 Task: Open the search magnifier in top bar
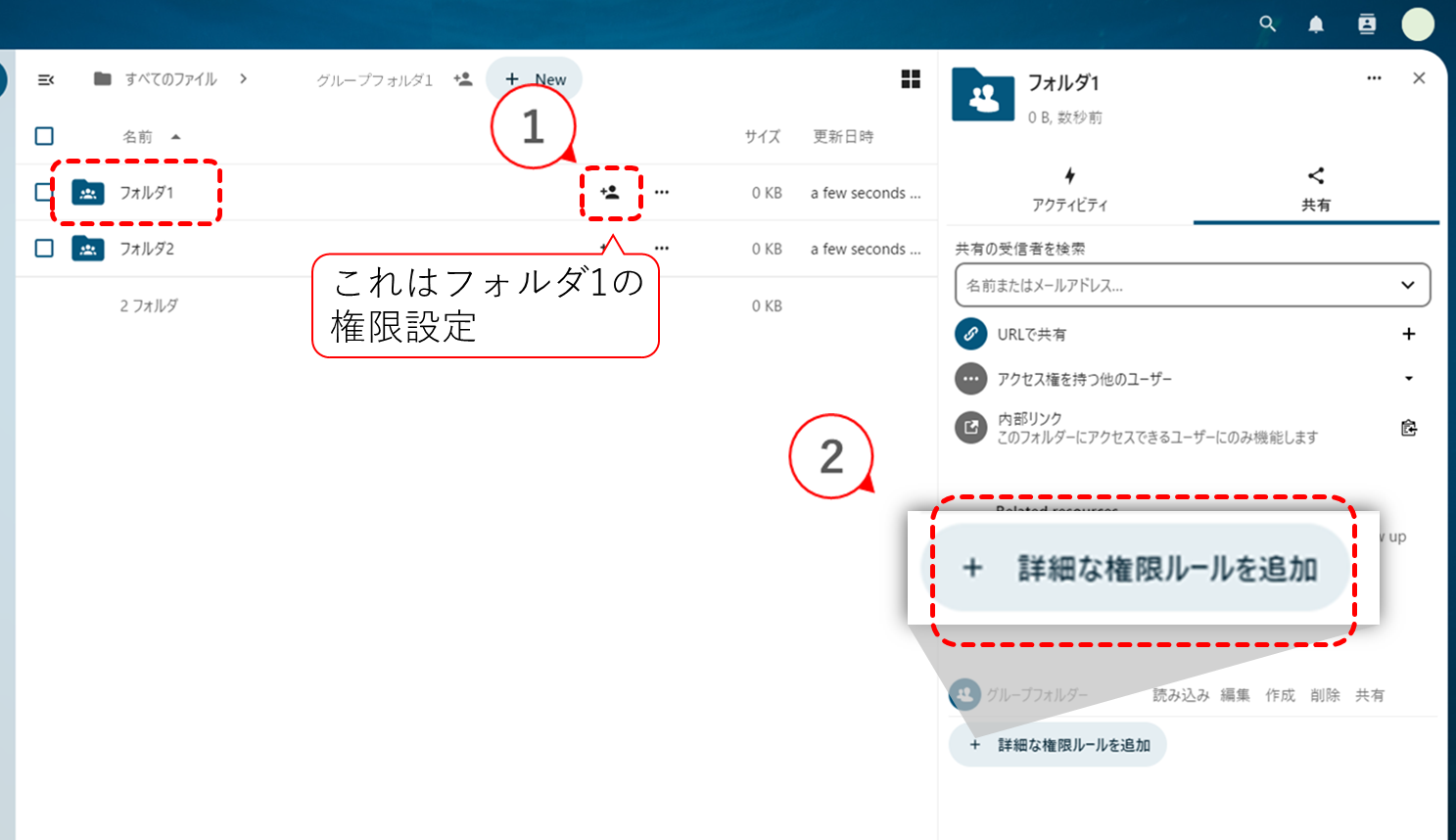[x=1268, y=23]
